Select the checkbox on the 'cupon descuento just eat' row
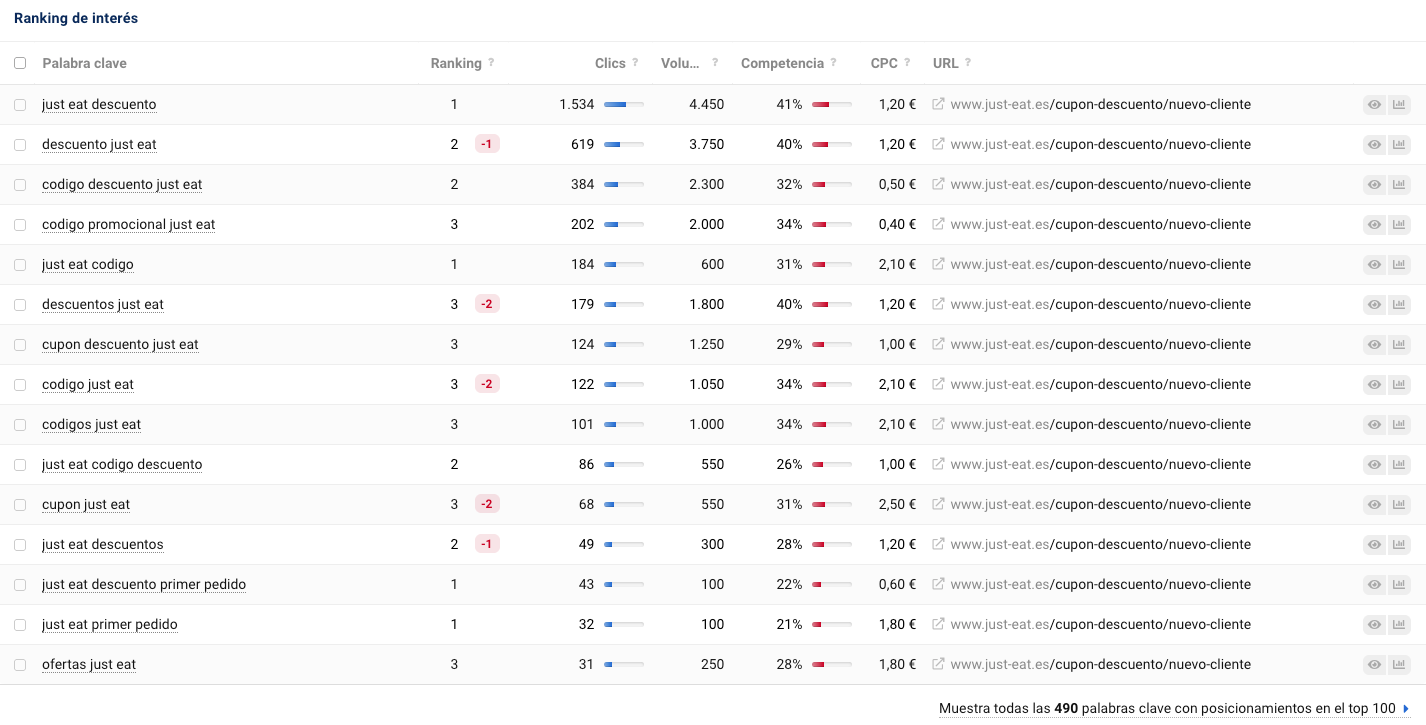This screenshot has width=1426, height=725. 20,344
